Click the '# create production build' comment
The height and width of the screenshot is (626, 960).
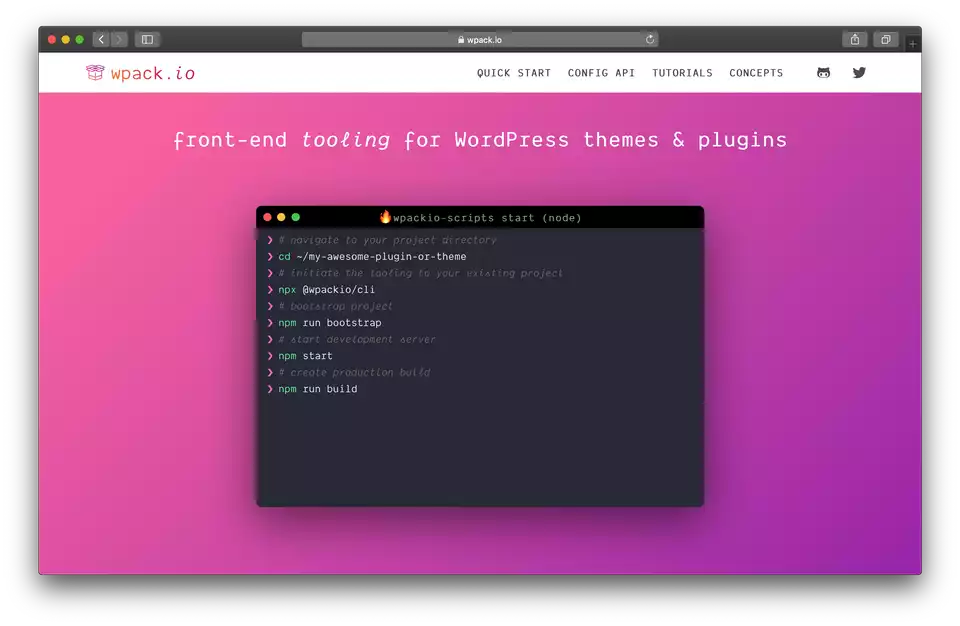[x=354, y=372]
